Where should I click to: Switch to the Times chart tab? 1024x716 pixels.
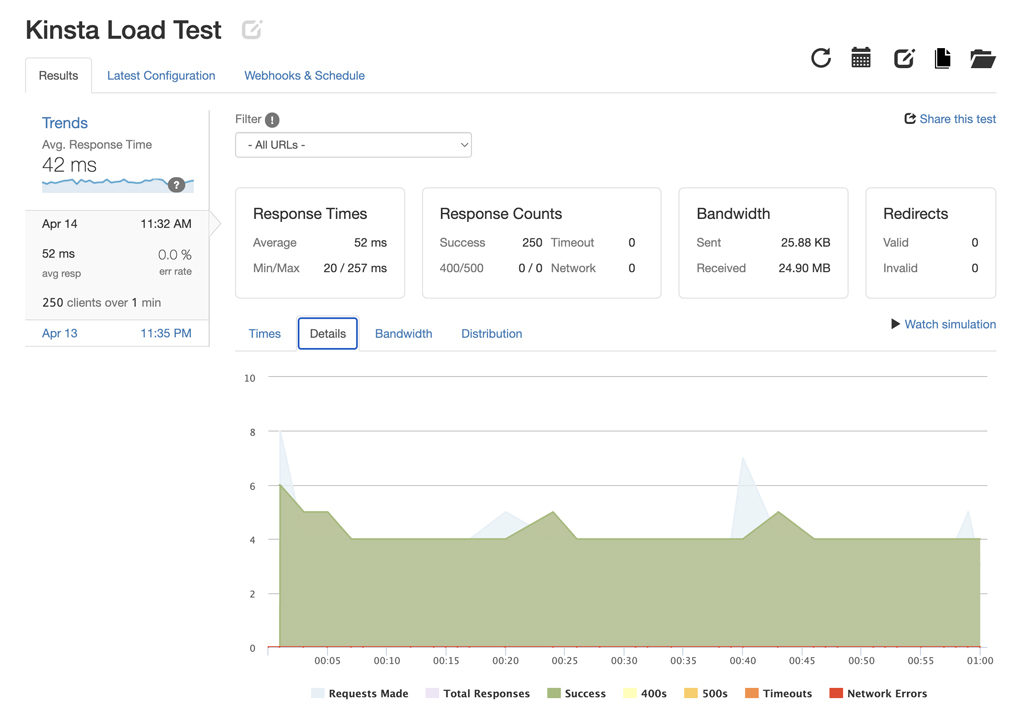pos(264,333)
